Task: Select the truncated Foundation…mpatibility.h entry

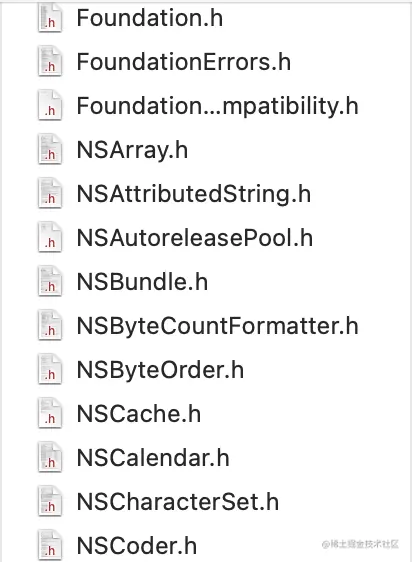Action: point(217,106)
